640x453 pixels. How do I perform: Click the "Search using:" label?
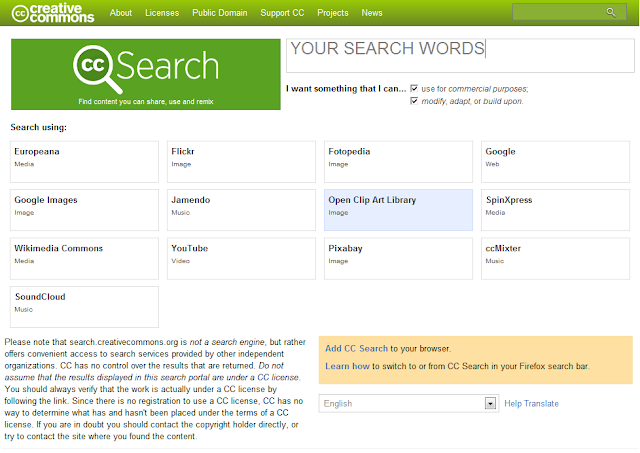(x=38, y=127)
